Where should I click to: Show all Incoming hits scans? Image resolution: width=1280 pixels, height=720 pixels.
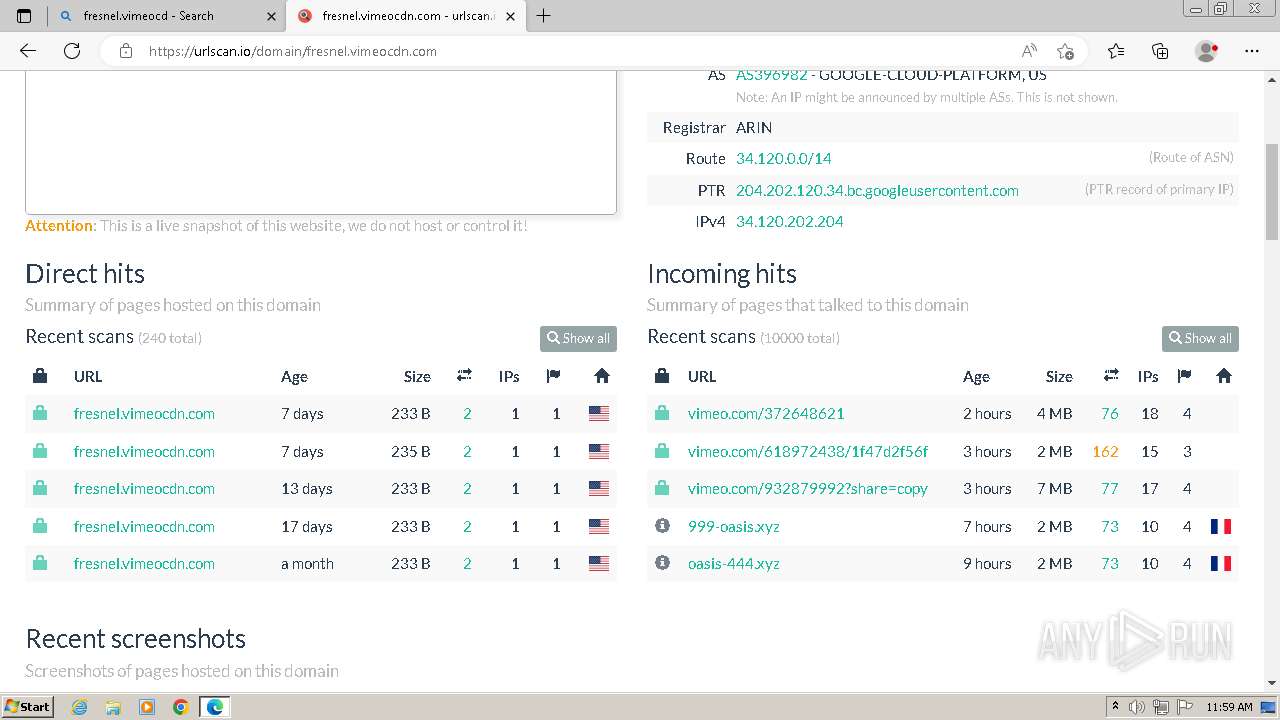click(1200, 338)
